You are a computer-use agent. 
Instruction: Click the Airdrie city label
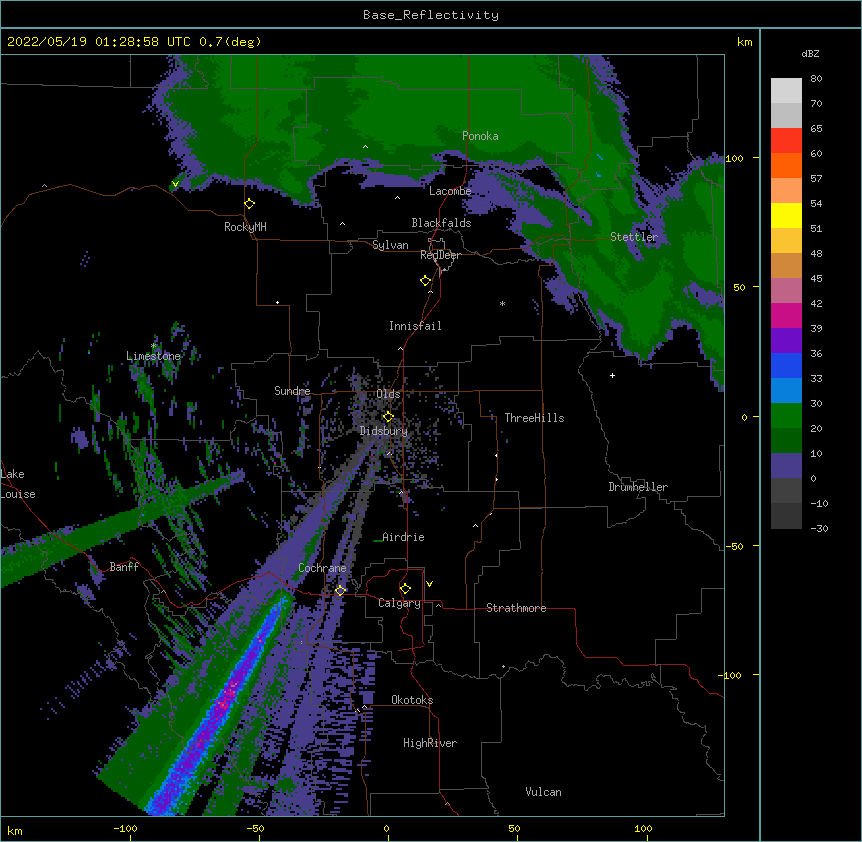[403, 537]
